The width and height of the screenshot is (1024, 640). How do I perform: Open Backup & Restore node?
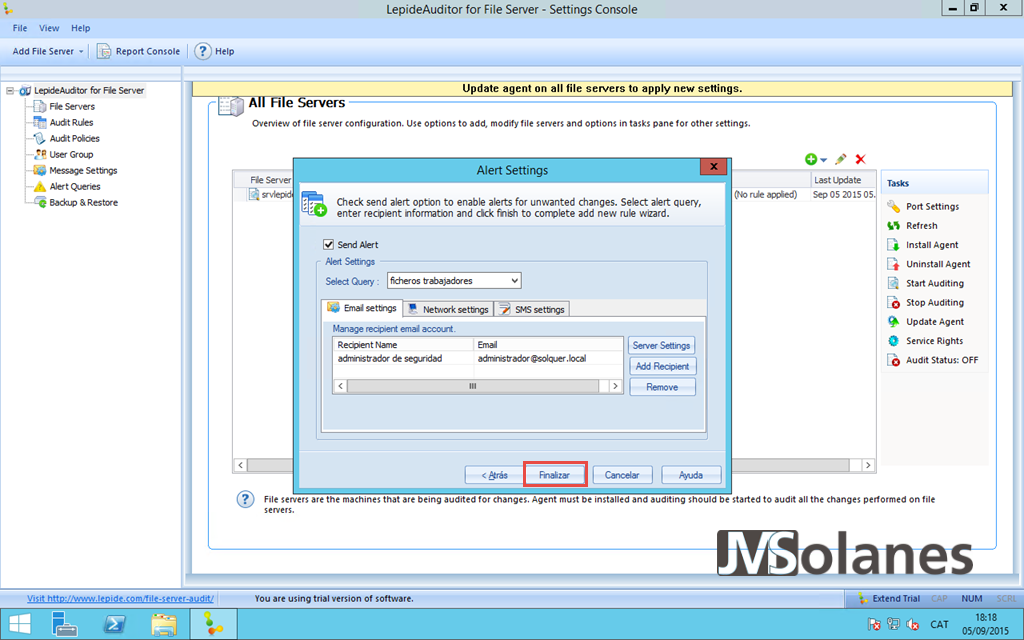(x=84, y=202)
